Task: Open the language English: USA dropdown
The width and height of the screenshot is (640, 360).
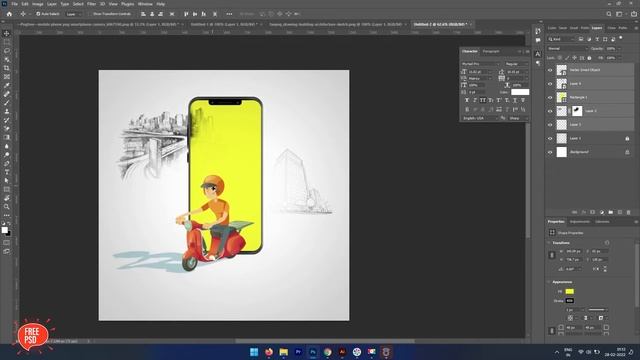Action: [x=480, y=118]
